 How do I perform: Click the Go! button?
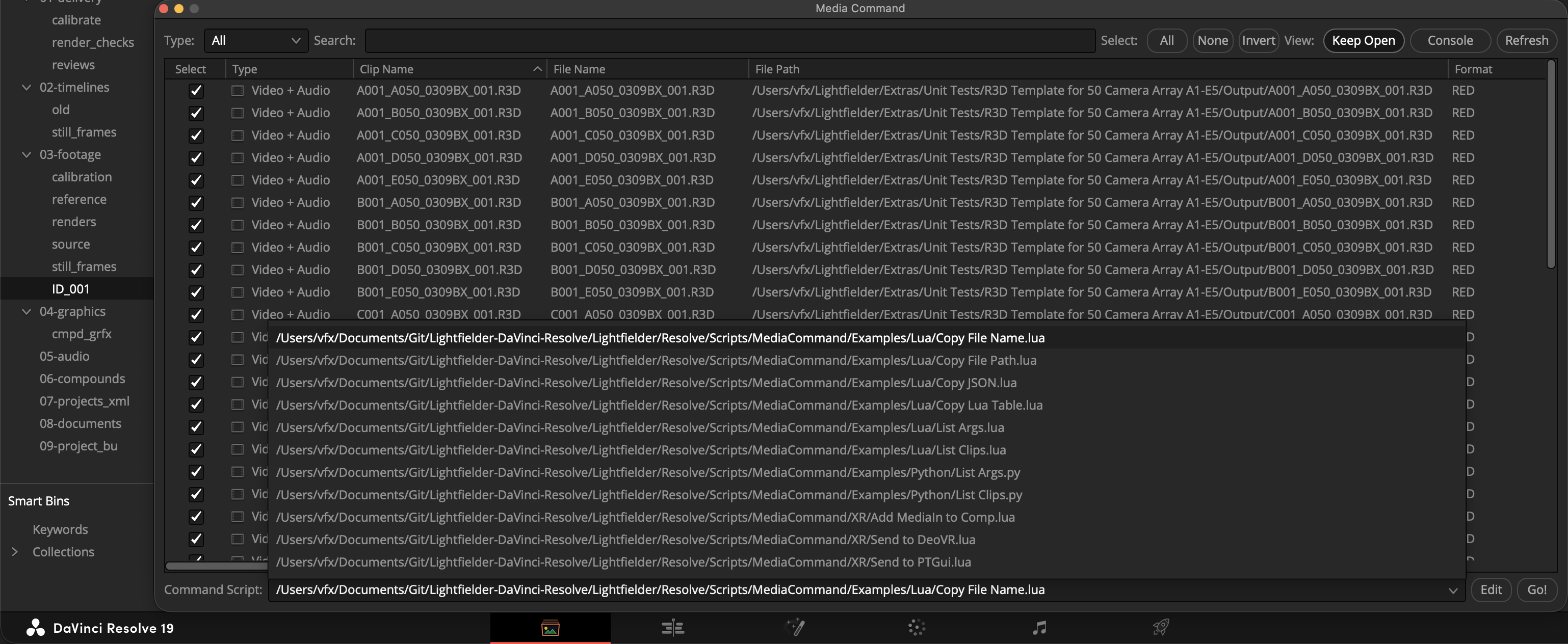click(x=1536, y=589)
